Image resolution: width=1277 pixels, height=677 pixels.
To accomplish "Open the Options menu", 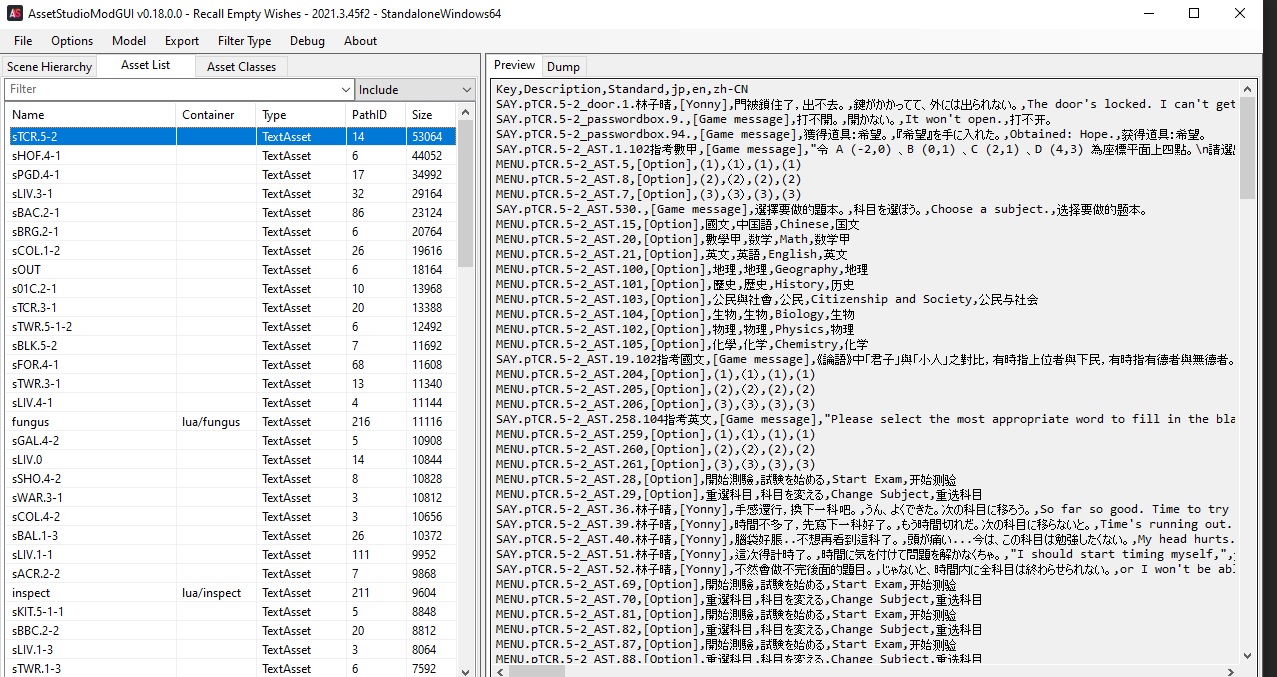I will pyautogui.click(x=72, y=41).
